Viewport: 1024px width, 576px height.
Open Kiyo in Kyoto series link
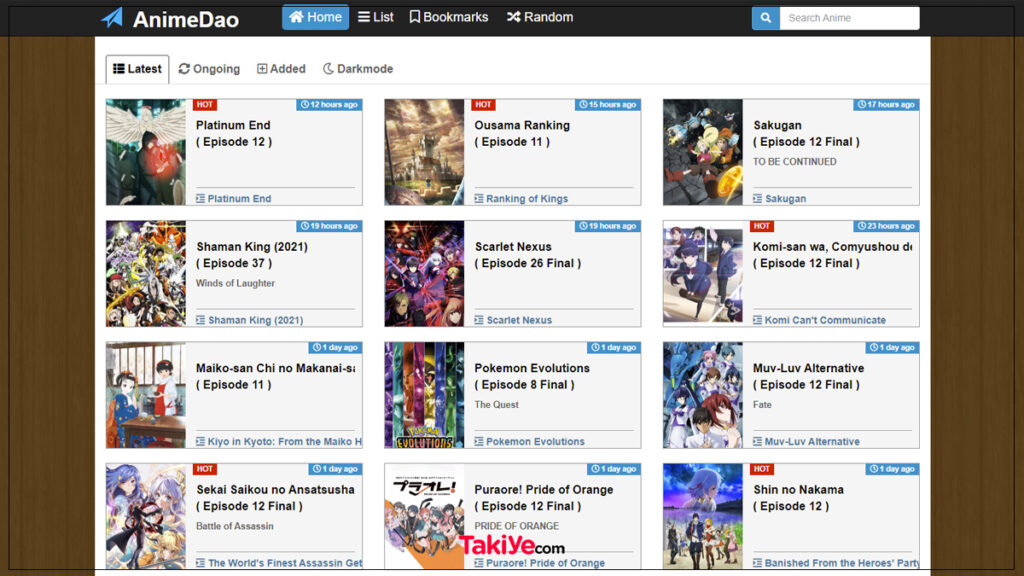[284, 441]
